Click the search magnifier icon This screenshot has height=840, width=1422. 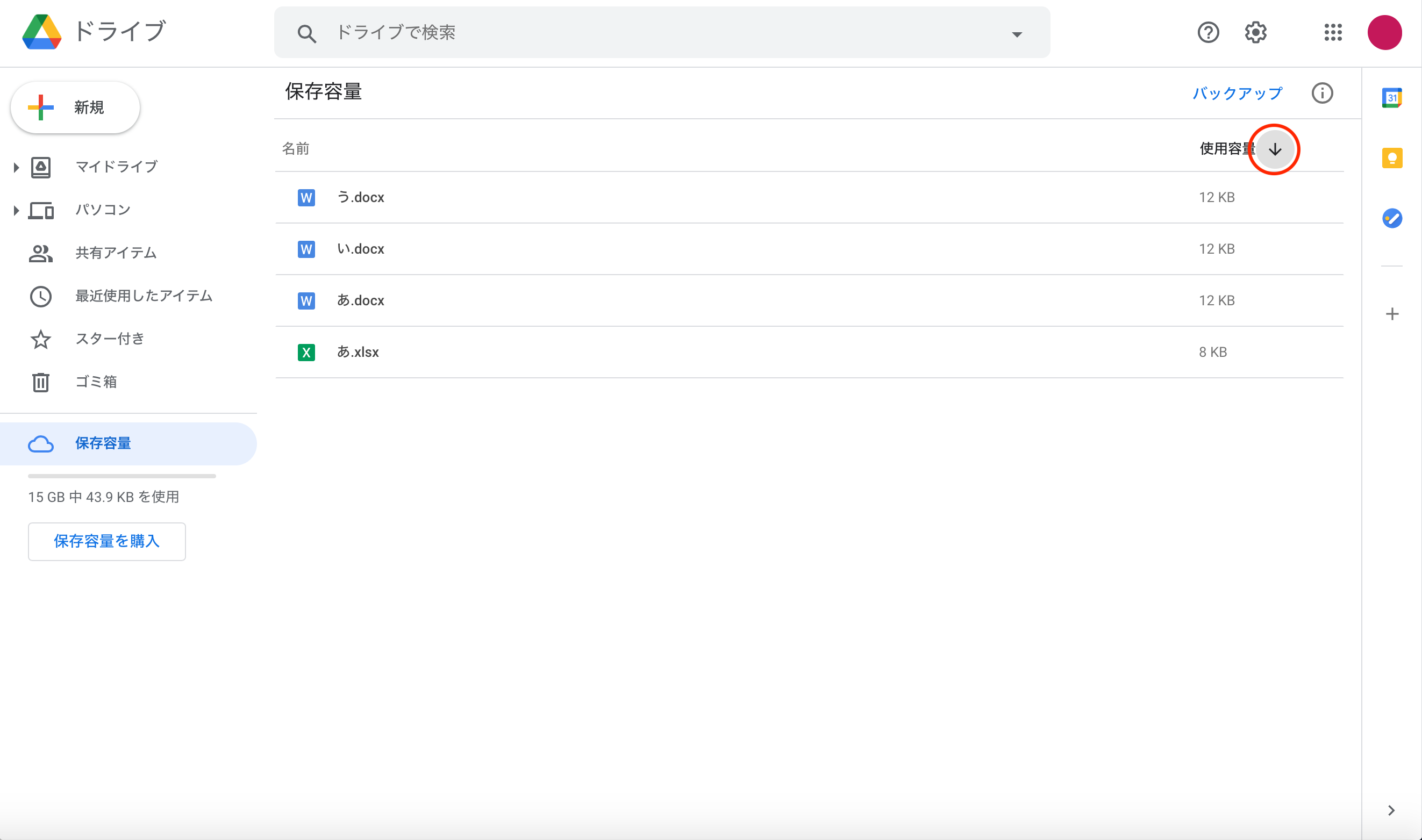306,33
